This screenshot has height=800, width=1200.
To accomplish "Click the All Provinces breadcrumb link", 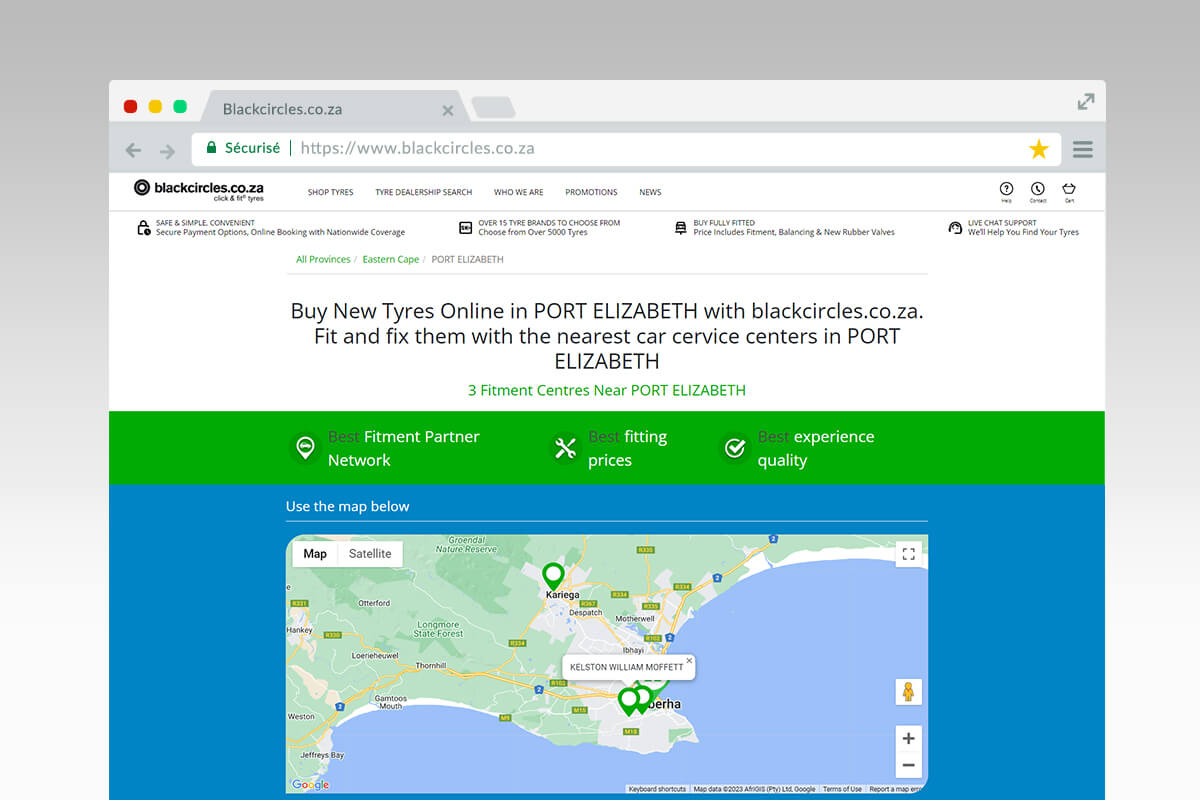I will 323,259.
